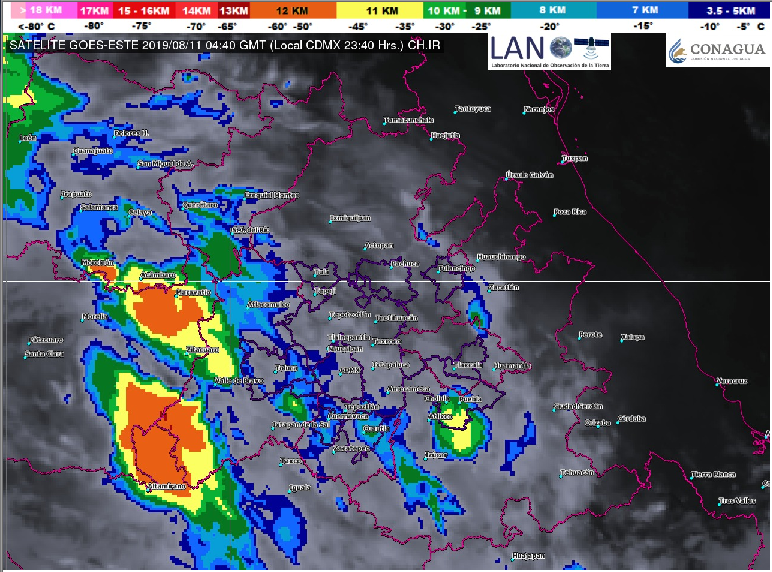Click the Poza Rica city label
Screen dimensions: 772x572
coord(570,212)
